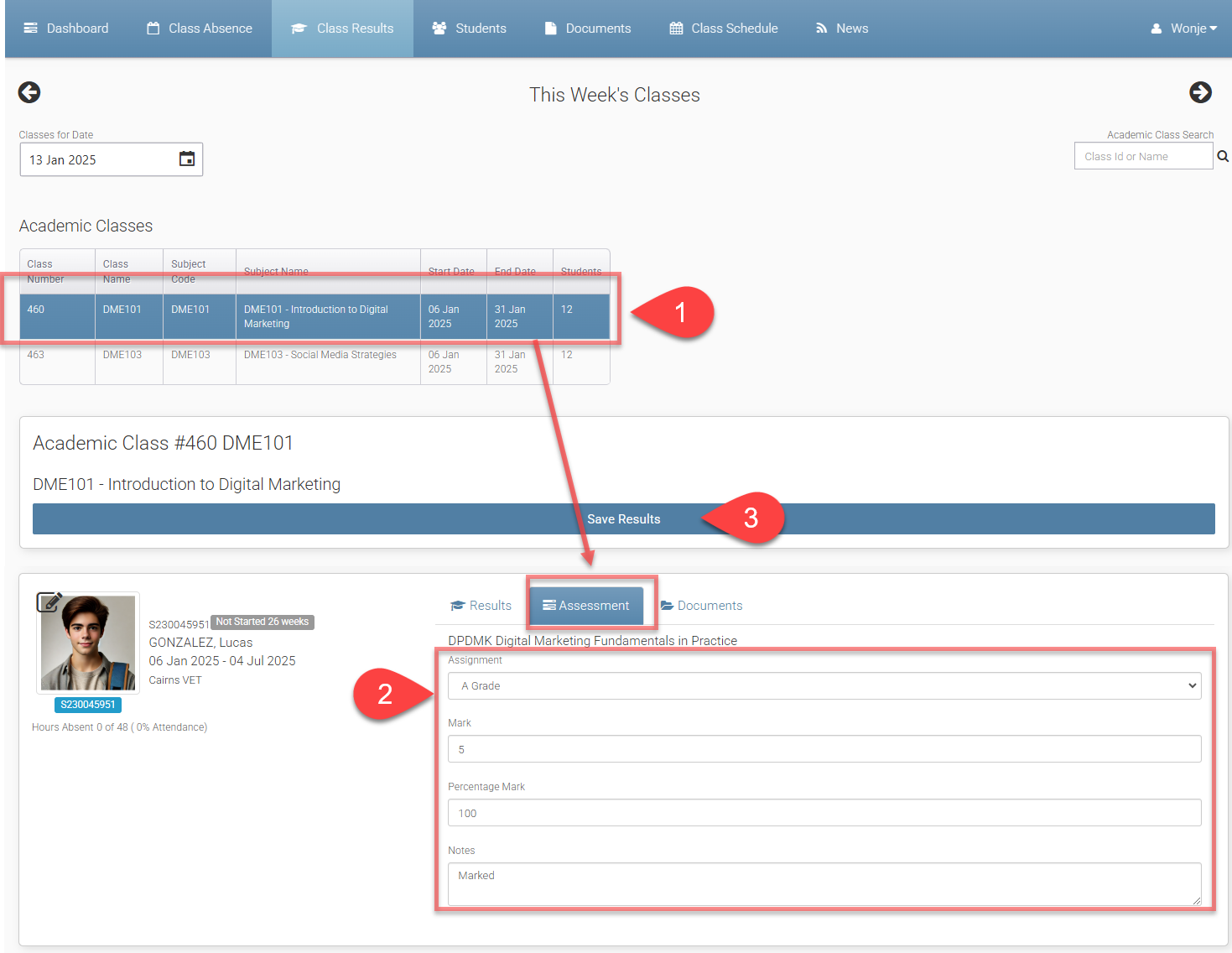Open the Class Absence page
The image size is (1232, 953).
tap(200, 29)
